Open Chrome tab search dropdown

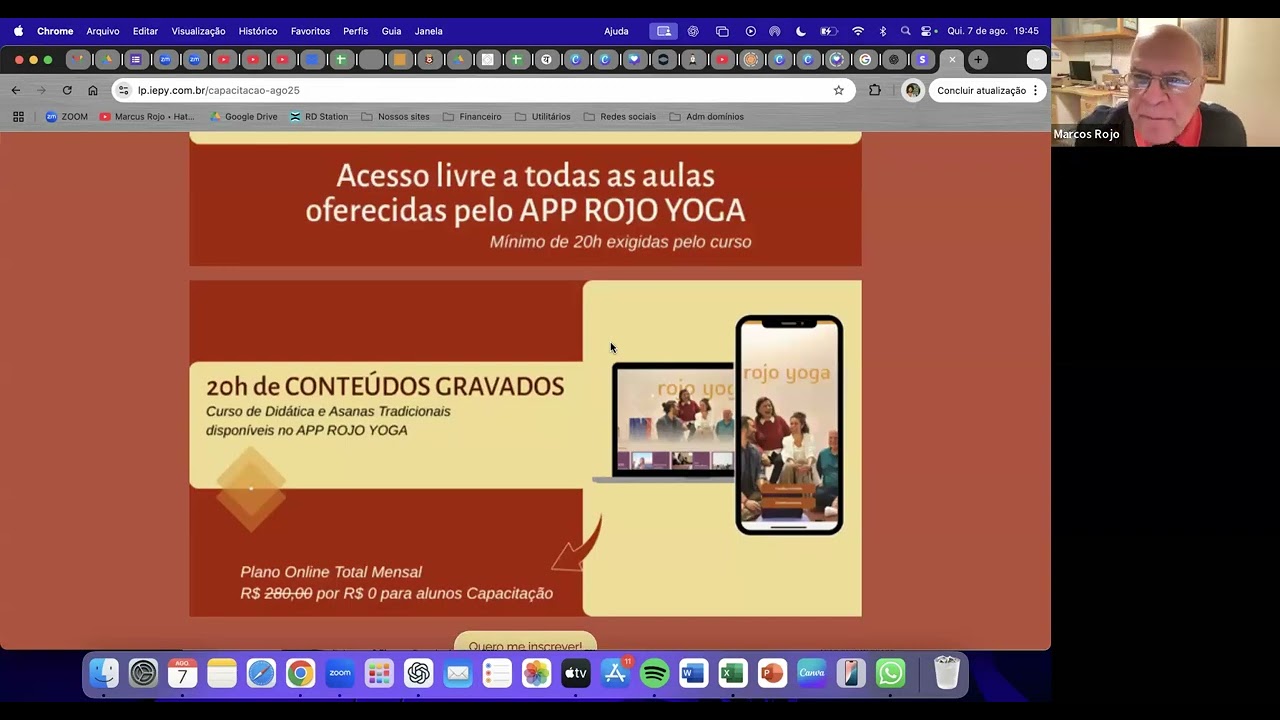(1037, 60)
